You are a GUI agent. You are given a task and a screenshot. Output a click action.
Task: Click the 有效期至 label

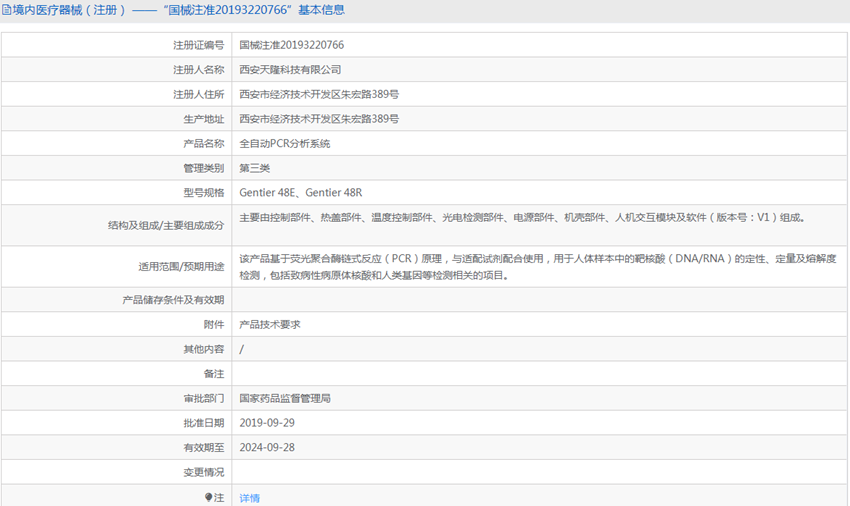[203, 447]
